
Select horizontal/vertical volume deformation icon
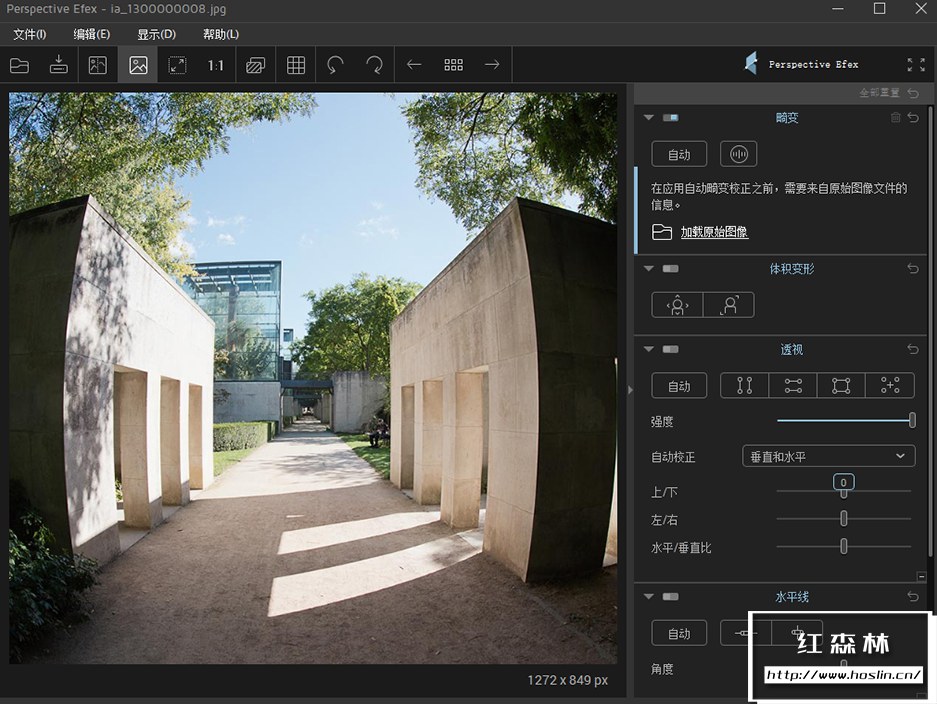(677, 305)
